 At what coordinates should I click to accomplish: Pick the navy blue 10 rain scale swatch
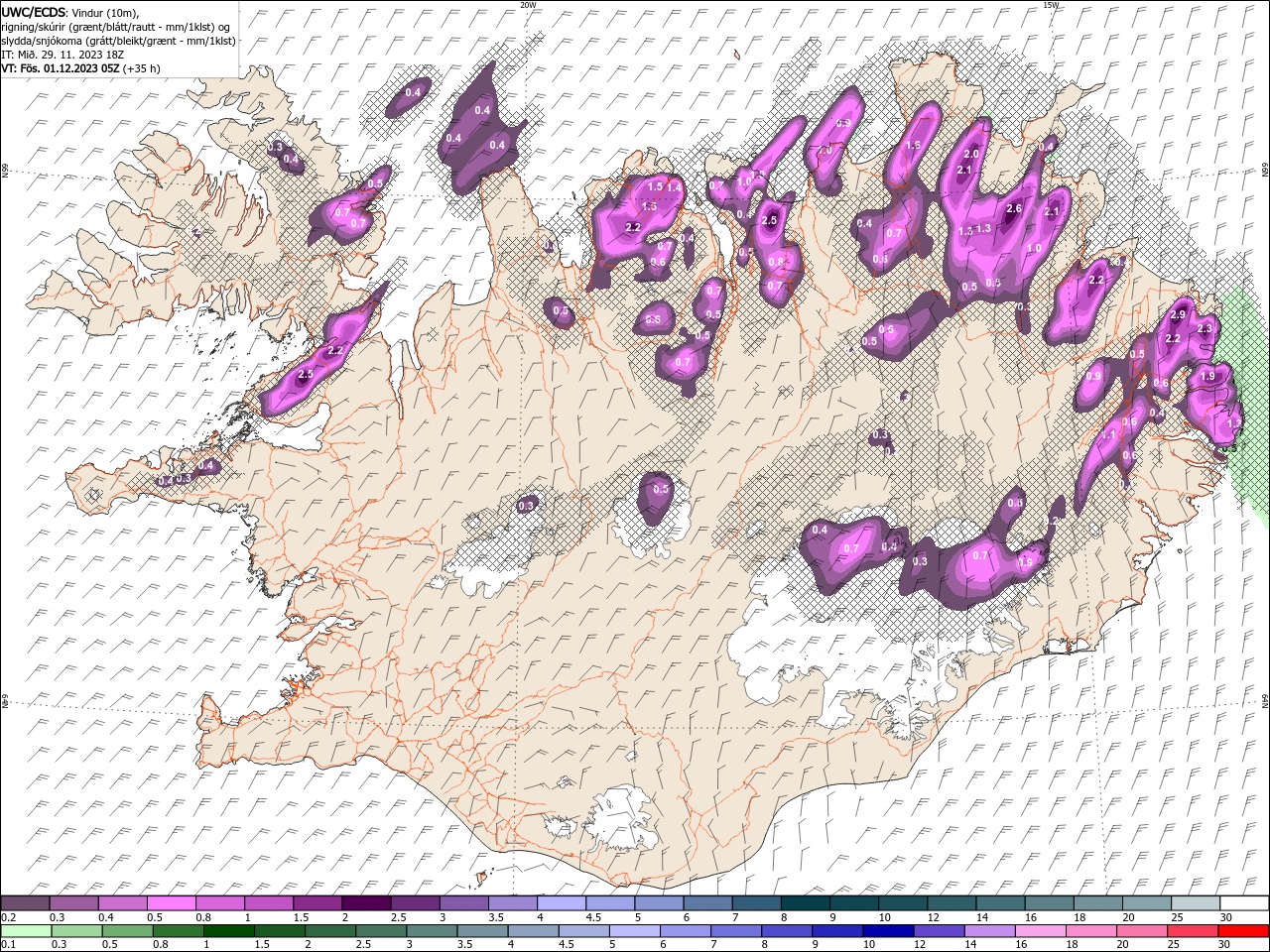point(888,931)
